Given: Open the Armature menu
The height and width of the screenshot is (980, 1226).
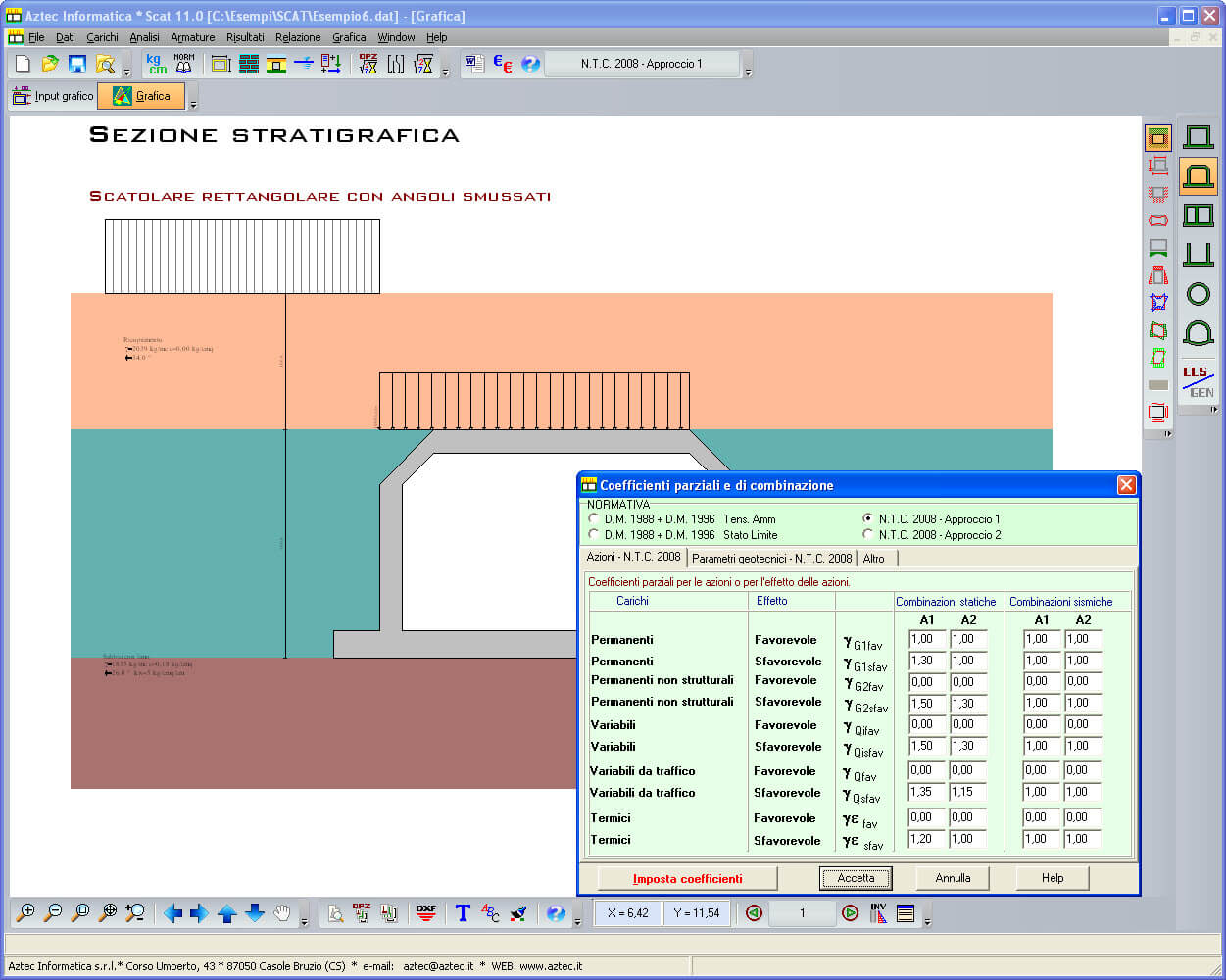Looking at the screenshot, I should 192,37.
